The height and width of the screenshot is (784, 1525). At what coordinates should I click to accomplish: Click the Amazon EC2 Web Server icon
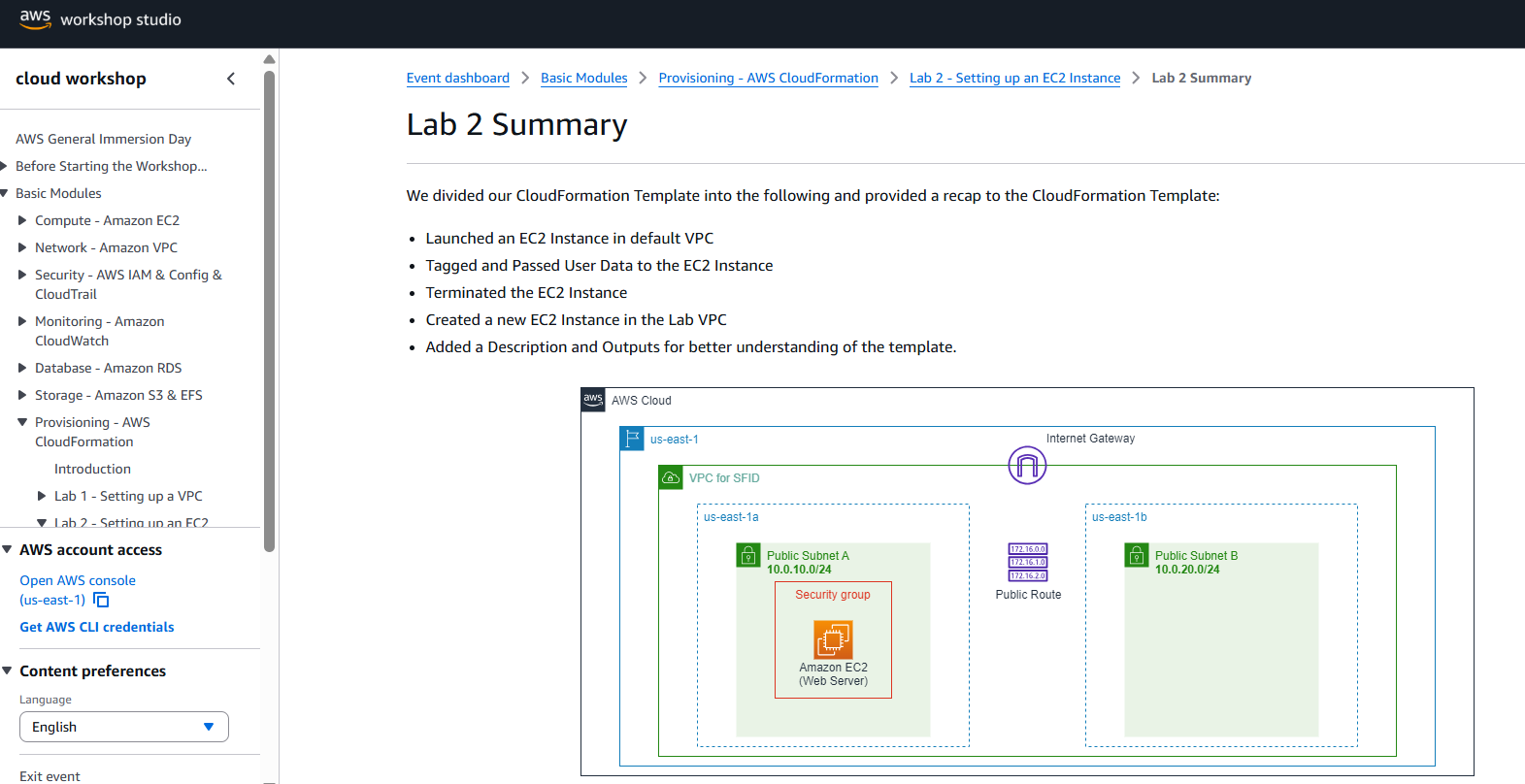click(833, 639)
